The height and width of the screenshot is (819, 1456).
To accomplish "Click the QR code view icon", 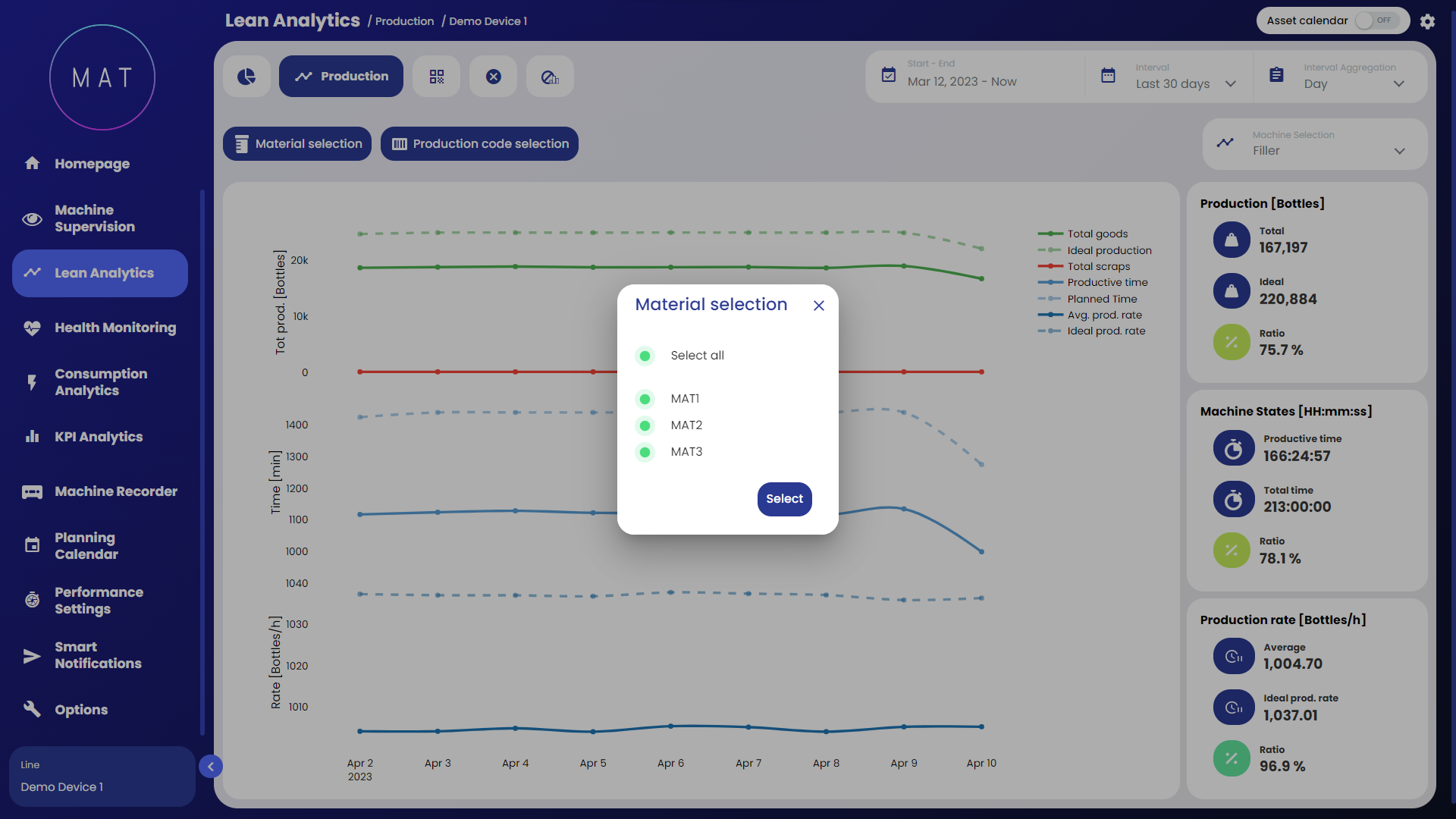I will click(436, 77).
